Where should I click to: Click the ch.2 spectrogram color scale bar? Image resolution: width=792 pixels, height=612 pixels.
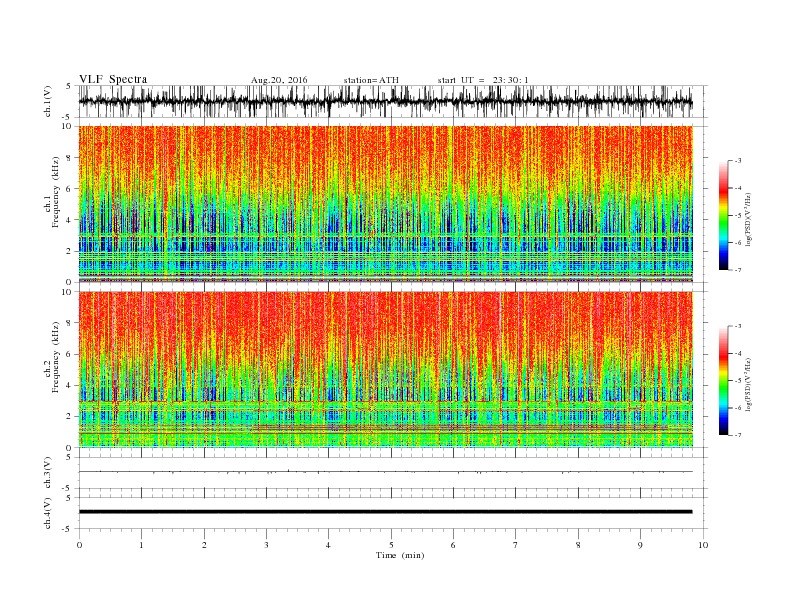723,381
